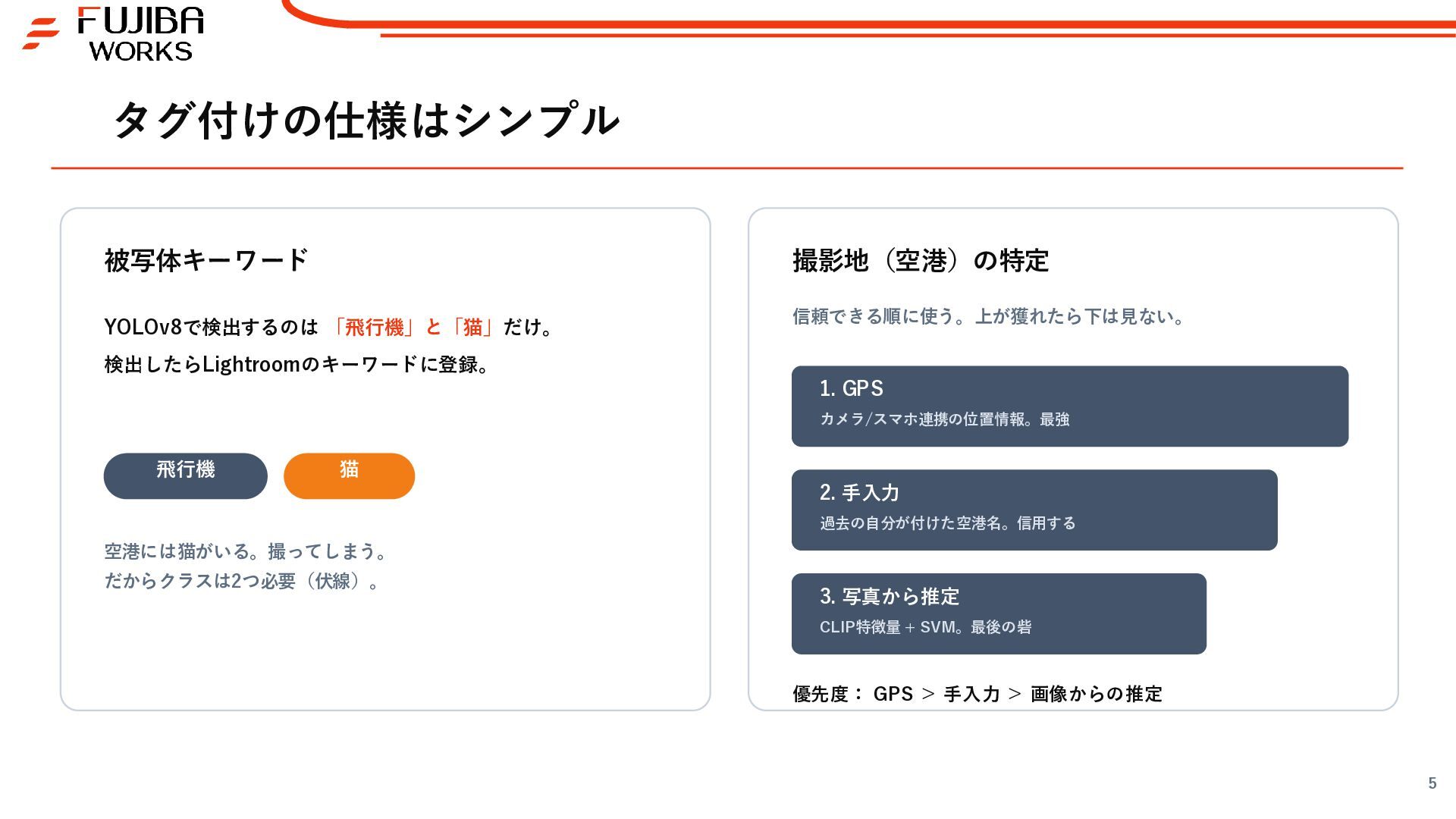Select the 1. GPS priority bar
1456x819 pixels.
pyautogui.click(x=1069, y=406)
